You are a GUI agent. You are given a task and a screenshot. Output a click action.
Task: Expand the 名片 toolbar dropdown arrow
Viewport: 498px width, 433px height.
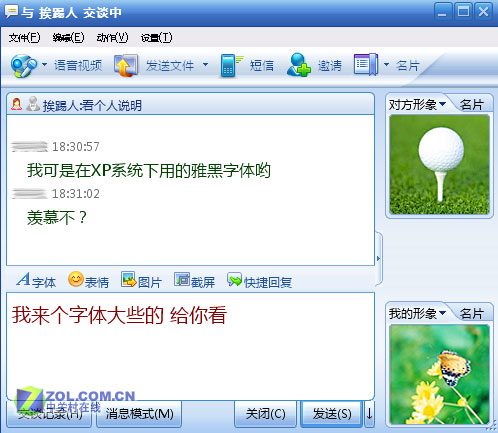click(386, 65)
